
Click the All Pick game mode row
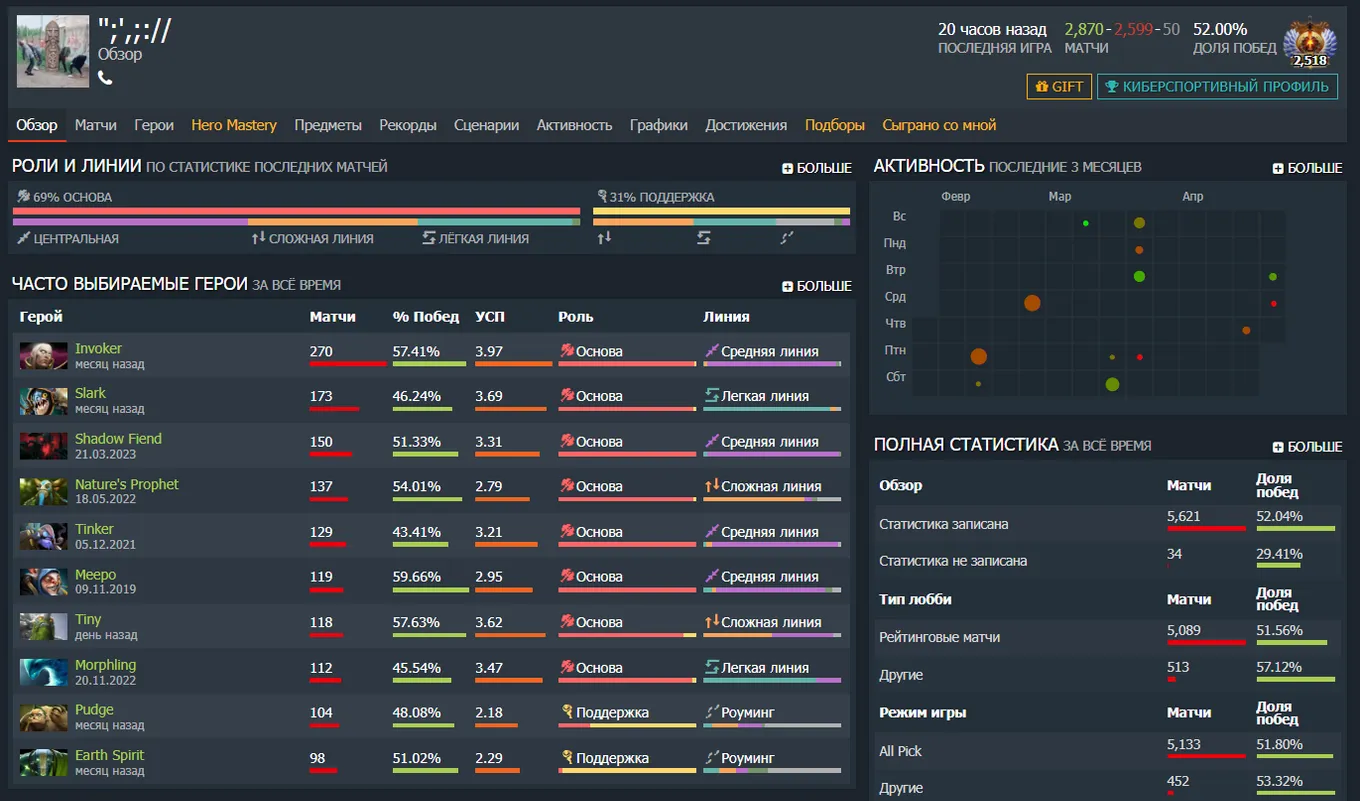1107,751
